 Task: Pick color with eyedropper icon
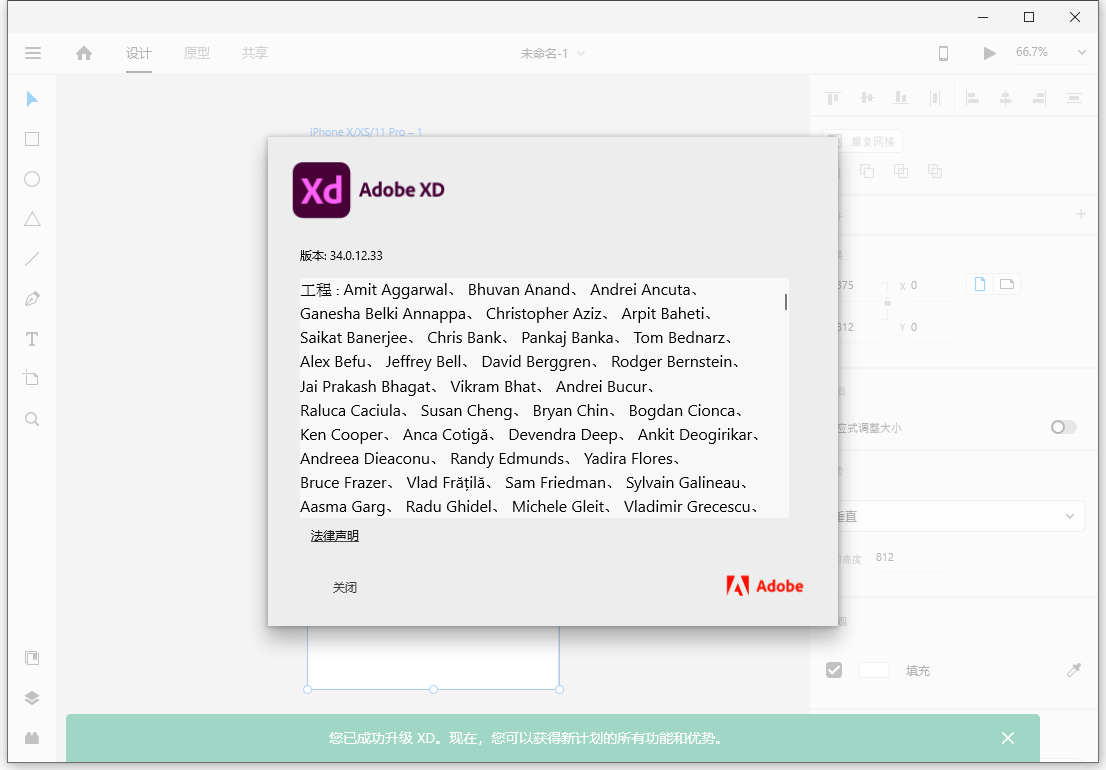point(1074,670)
